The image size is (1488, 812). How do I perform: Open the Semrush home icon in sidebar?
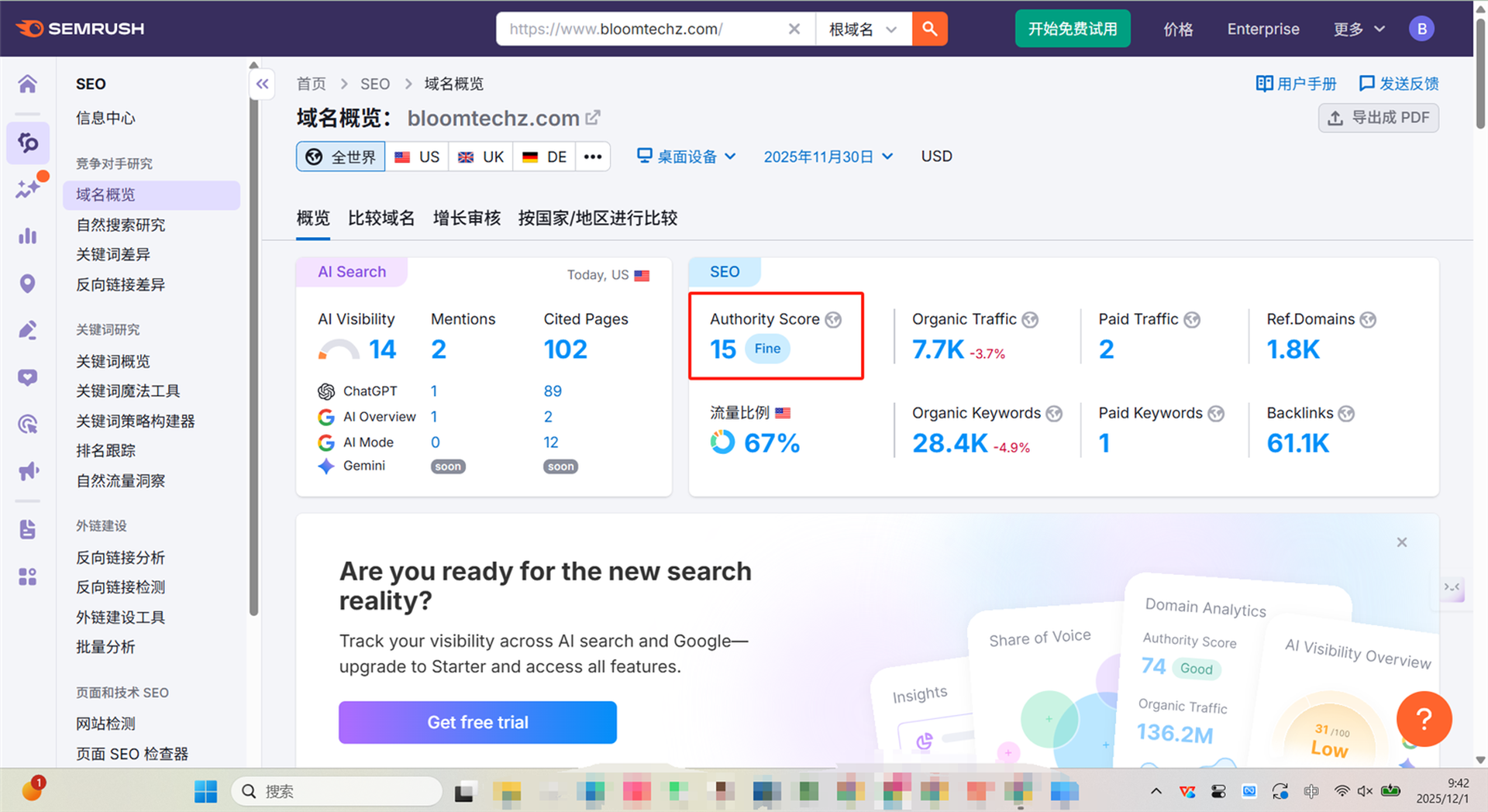click(x=28, y=84)
